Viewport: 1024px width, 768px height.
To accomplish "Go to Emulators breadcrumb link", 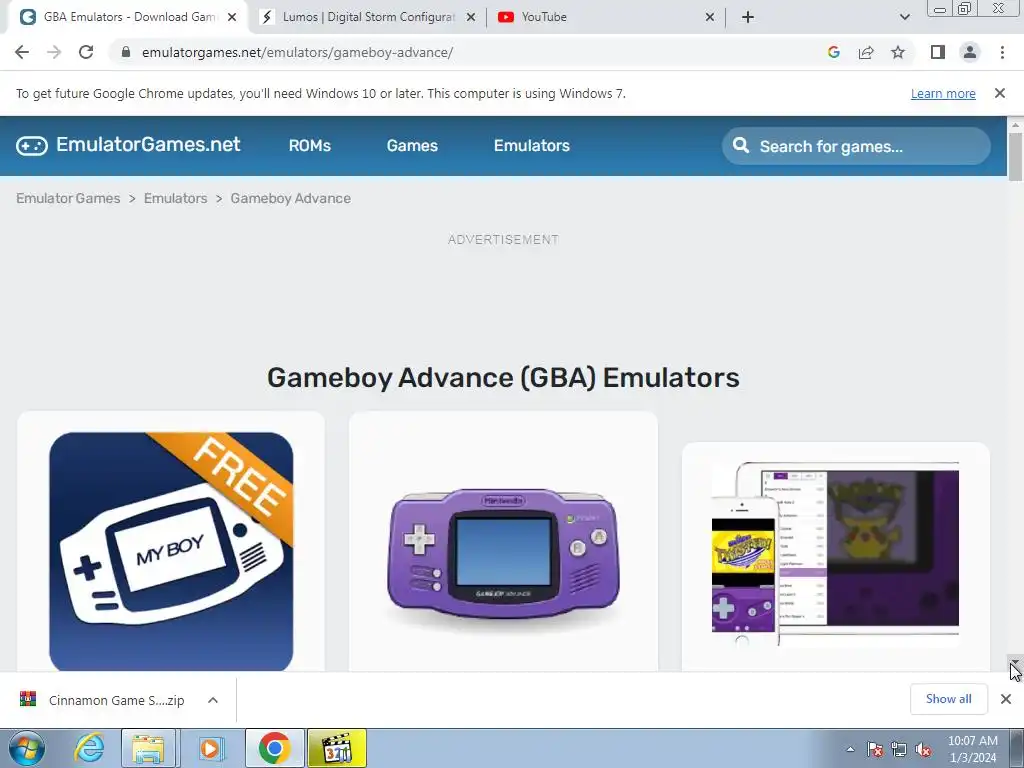I will click(176, 199).
